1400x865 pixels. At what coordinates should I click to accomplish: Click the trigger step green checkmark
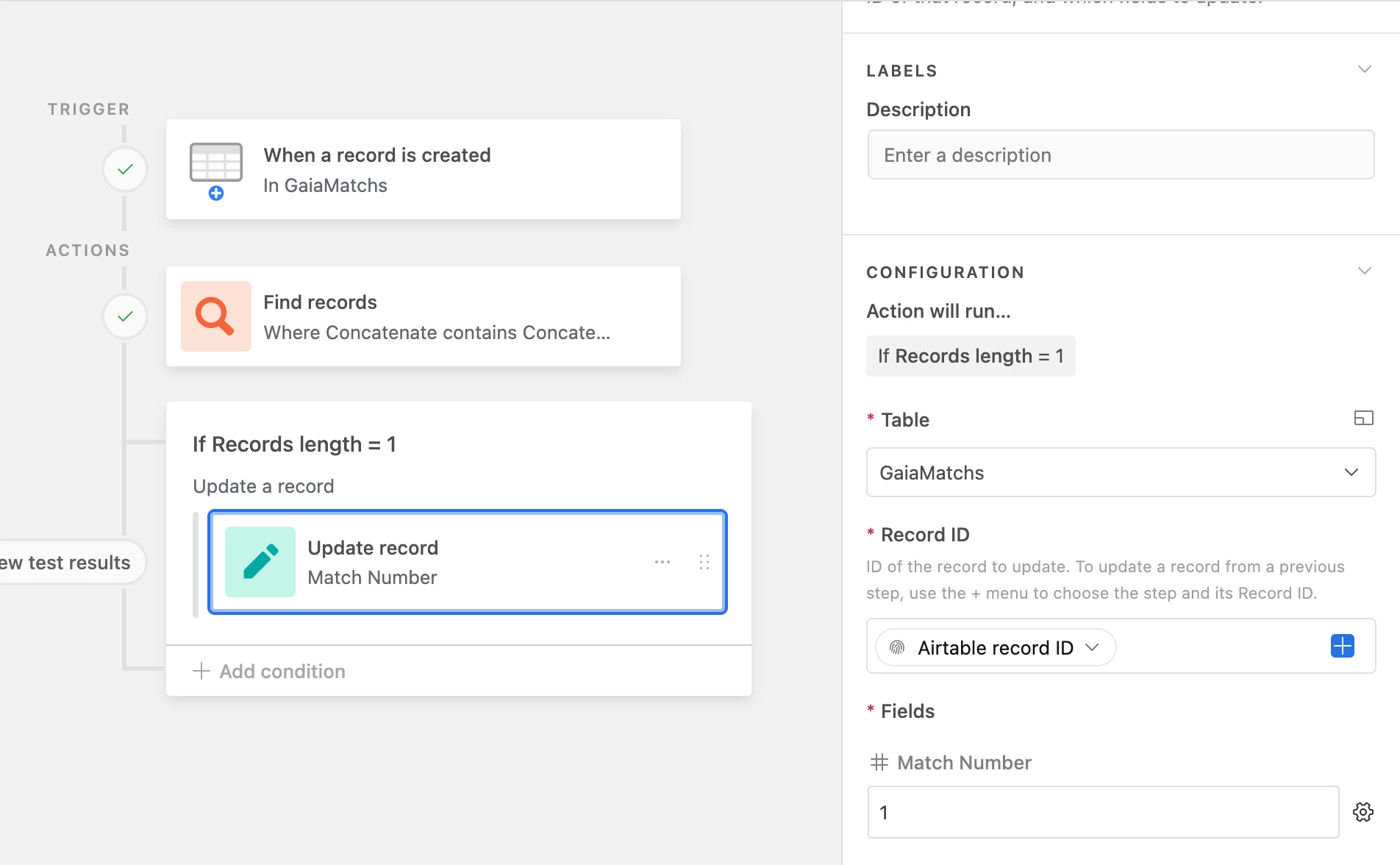tap(126, 169)
